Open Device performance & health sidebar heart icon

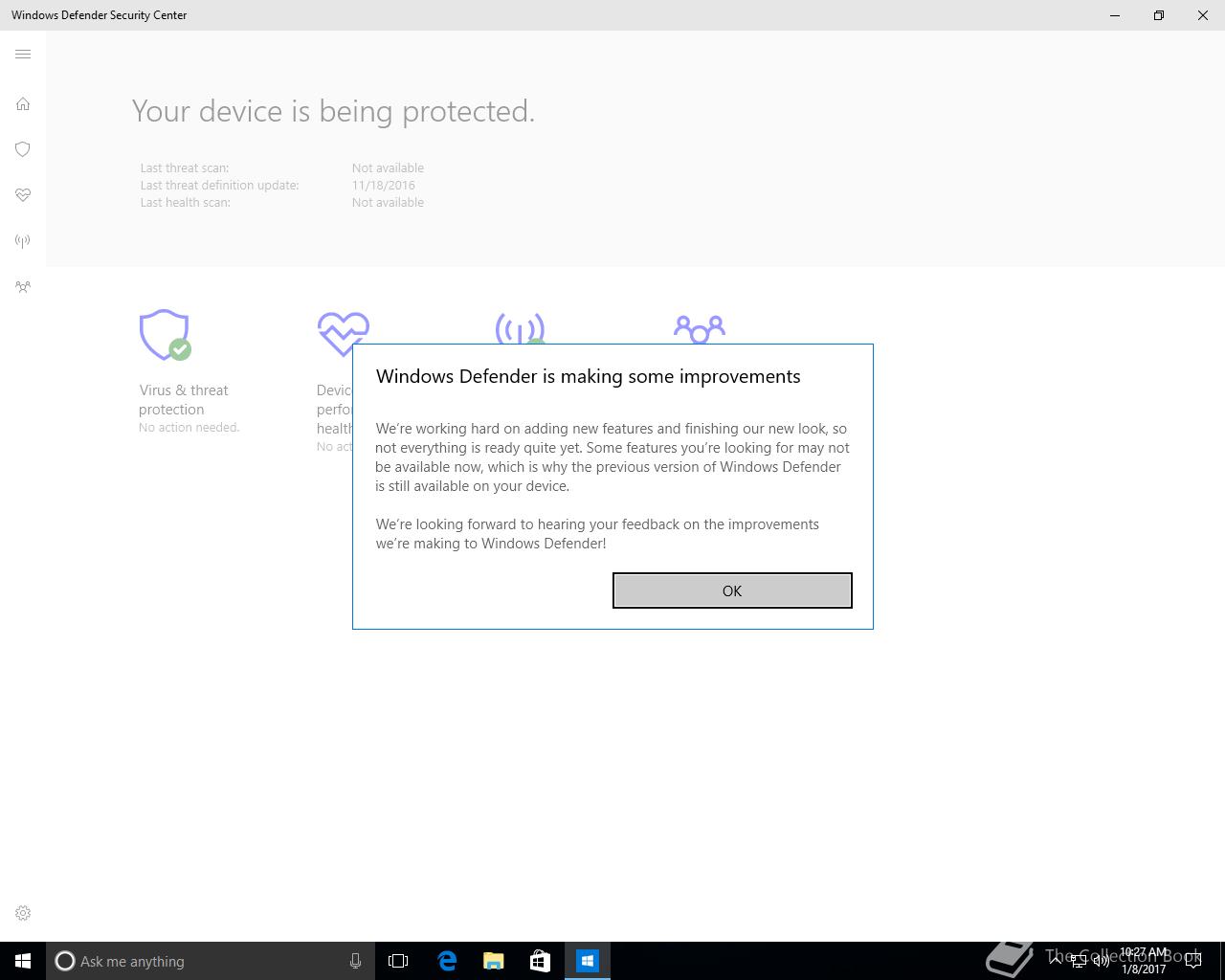(23, 195)
